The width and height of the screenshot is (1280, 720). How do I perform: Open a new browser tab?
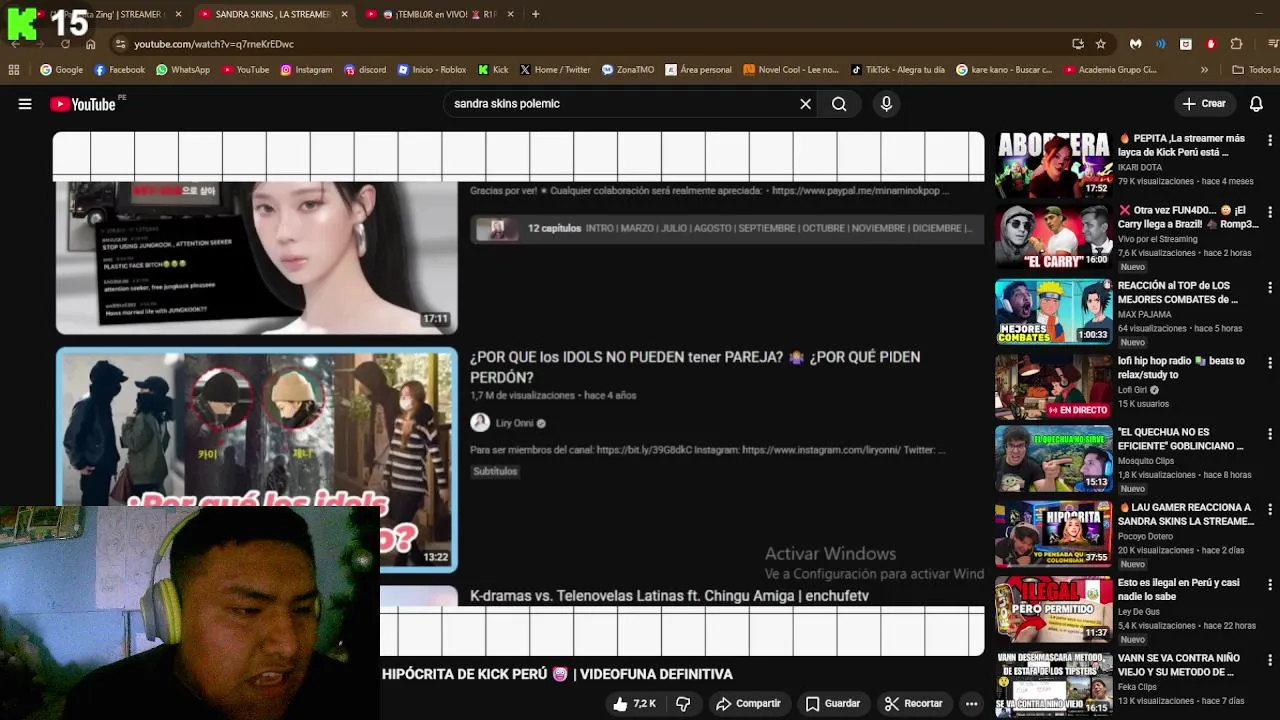pyautogui.click(x=535, y=14)
